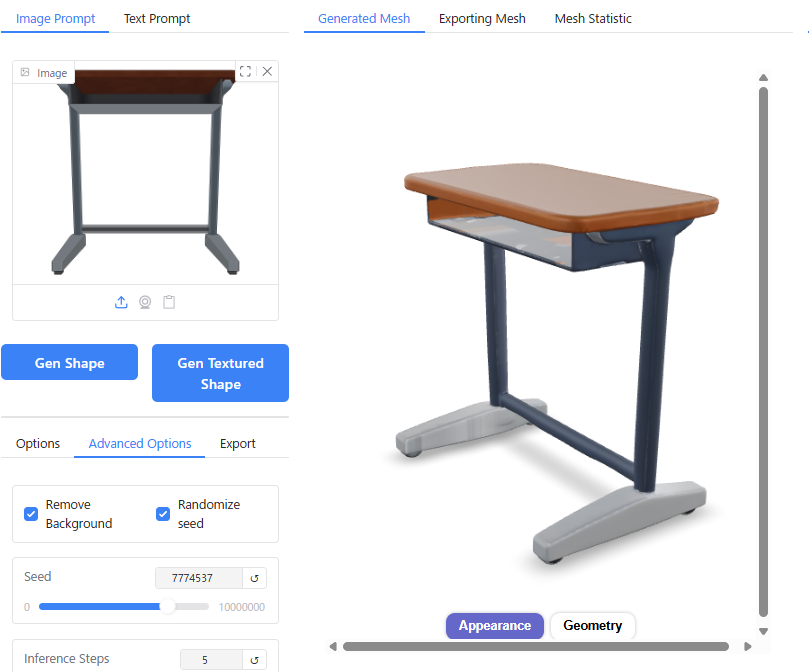This screenshot has width=809, height=672.
Task: Open the Mesh Statistic tab
Action: 593,19
